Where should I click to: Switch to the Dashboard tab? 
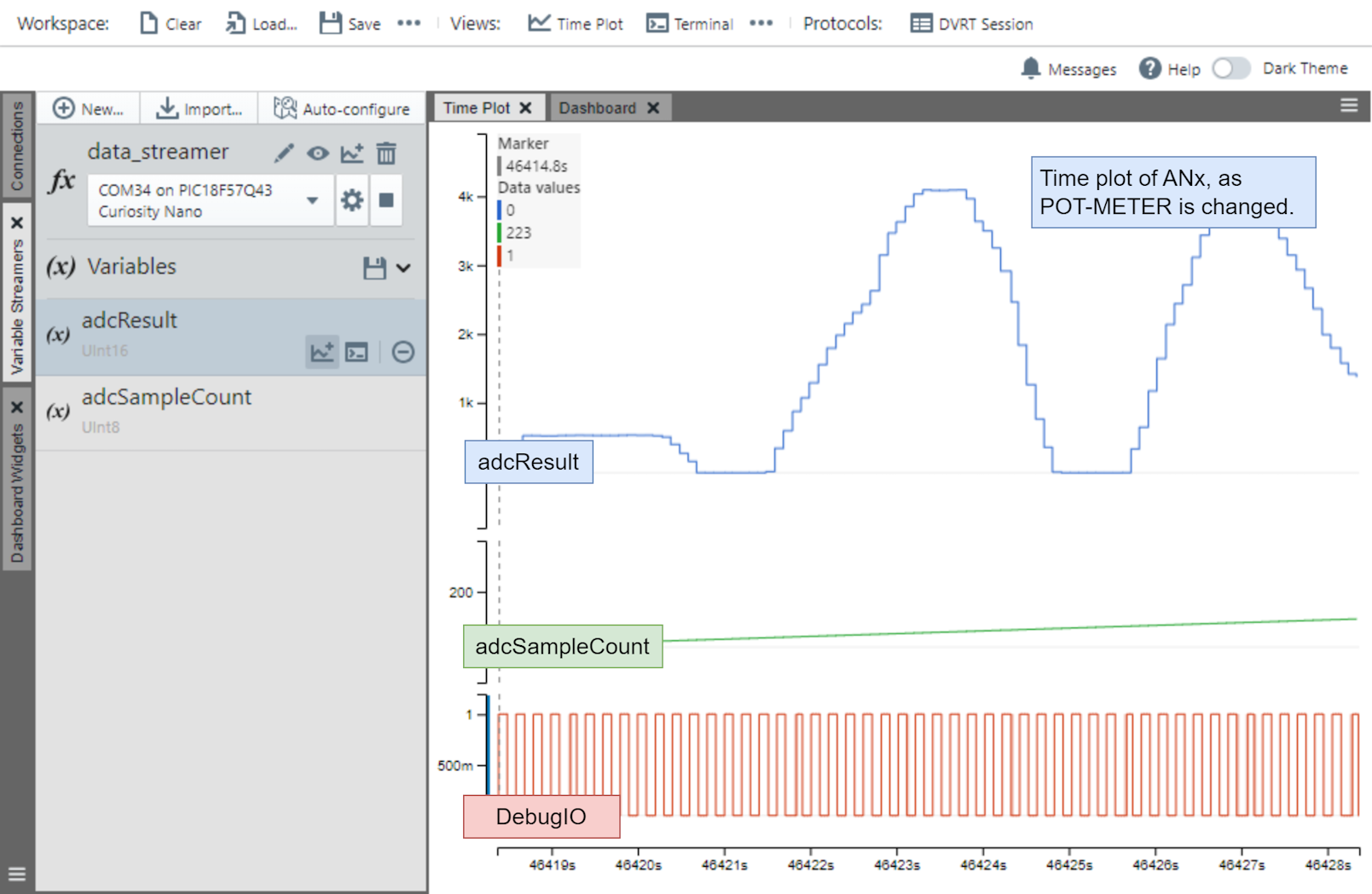point(597,108)
